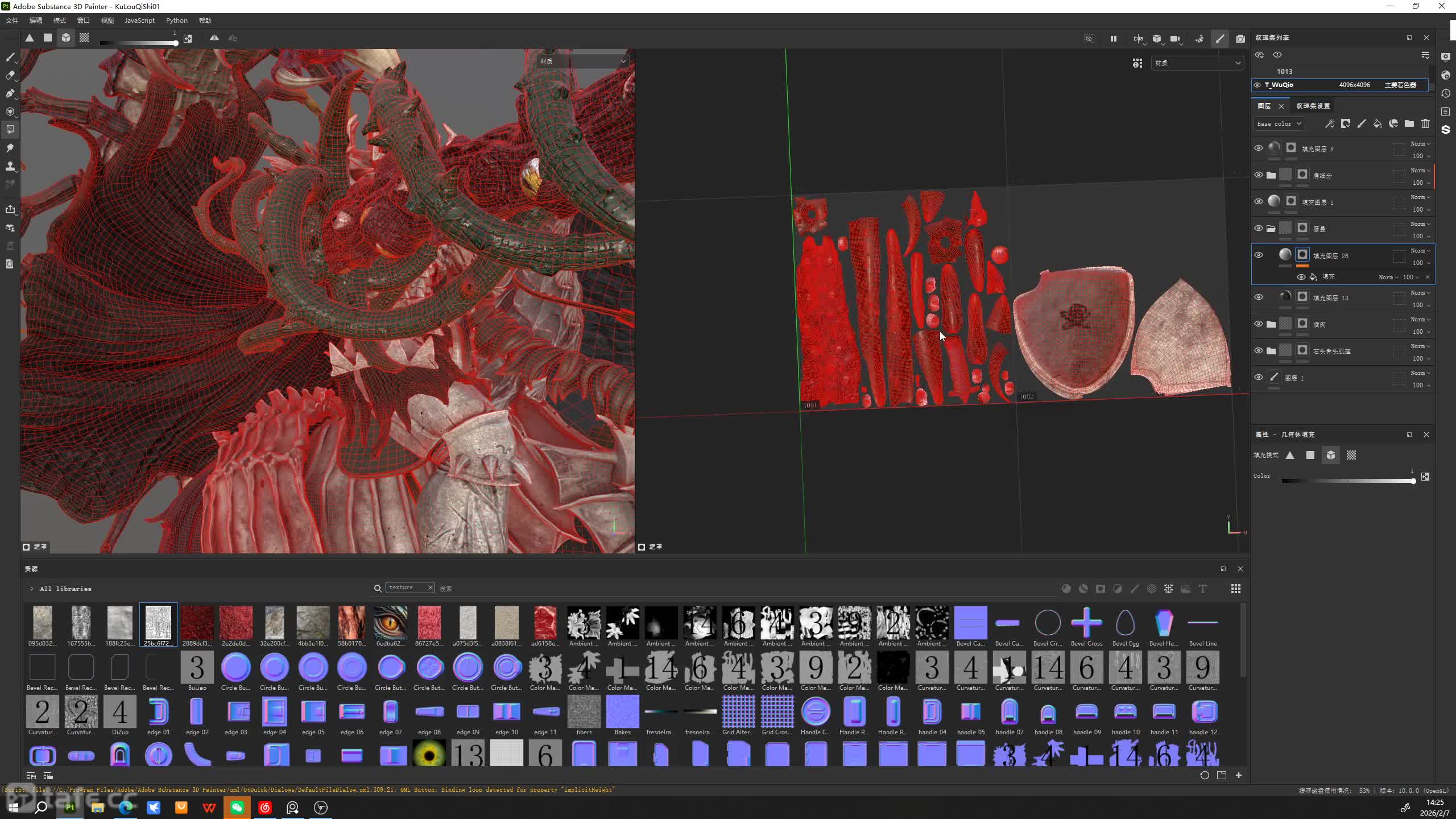Viewport: 1456px width, 819px height.
Task: Click the camera screenshot icon in viewport toolbar
Action: pyautogui.click(x=1240, y=39)
